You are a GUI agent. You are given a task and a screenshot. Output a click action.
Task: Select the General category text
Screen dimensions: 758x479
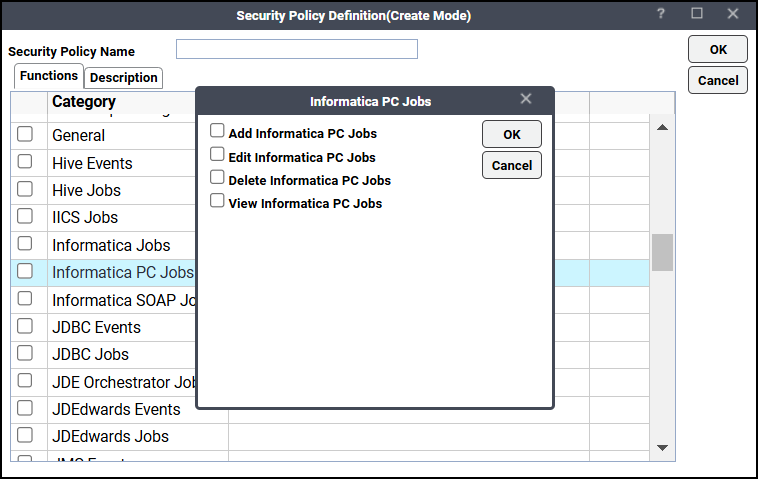(x=78, y=135)
